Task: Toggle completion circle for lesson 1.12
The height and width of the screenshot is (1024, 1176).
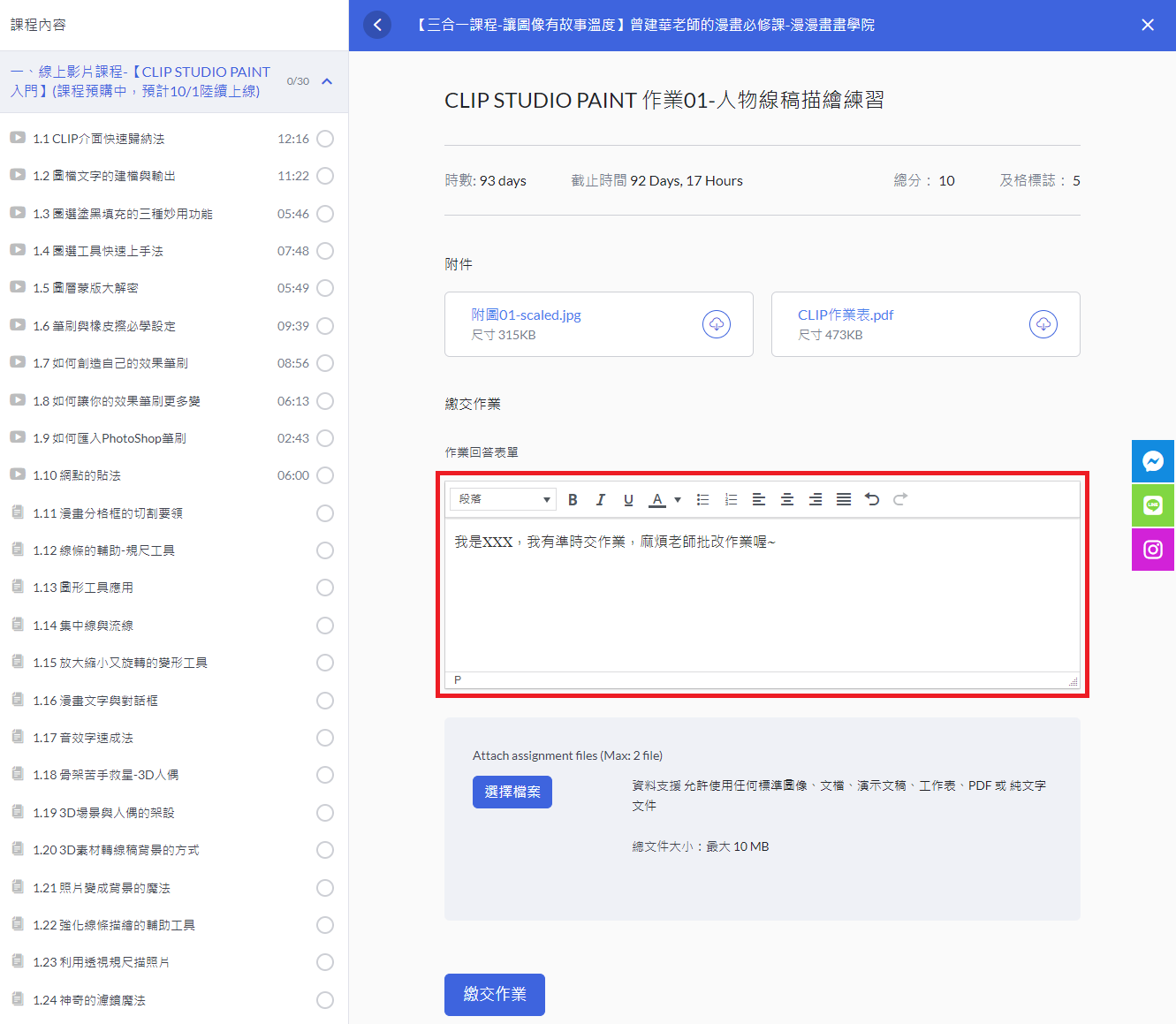Action: pyautogui.click(x=325, y=550)
